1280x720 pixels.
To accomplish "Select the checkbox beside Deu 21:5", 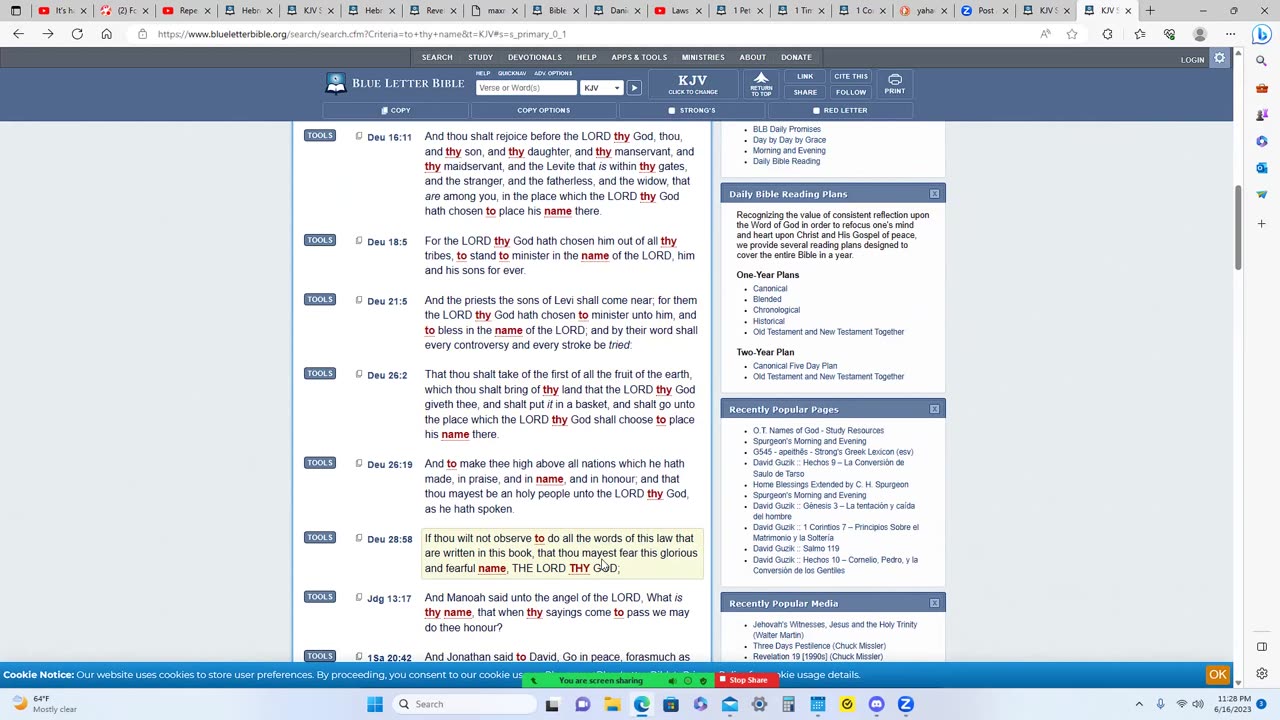I will coord(359,300).
